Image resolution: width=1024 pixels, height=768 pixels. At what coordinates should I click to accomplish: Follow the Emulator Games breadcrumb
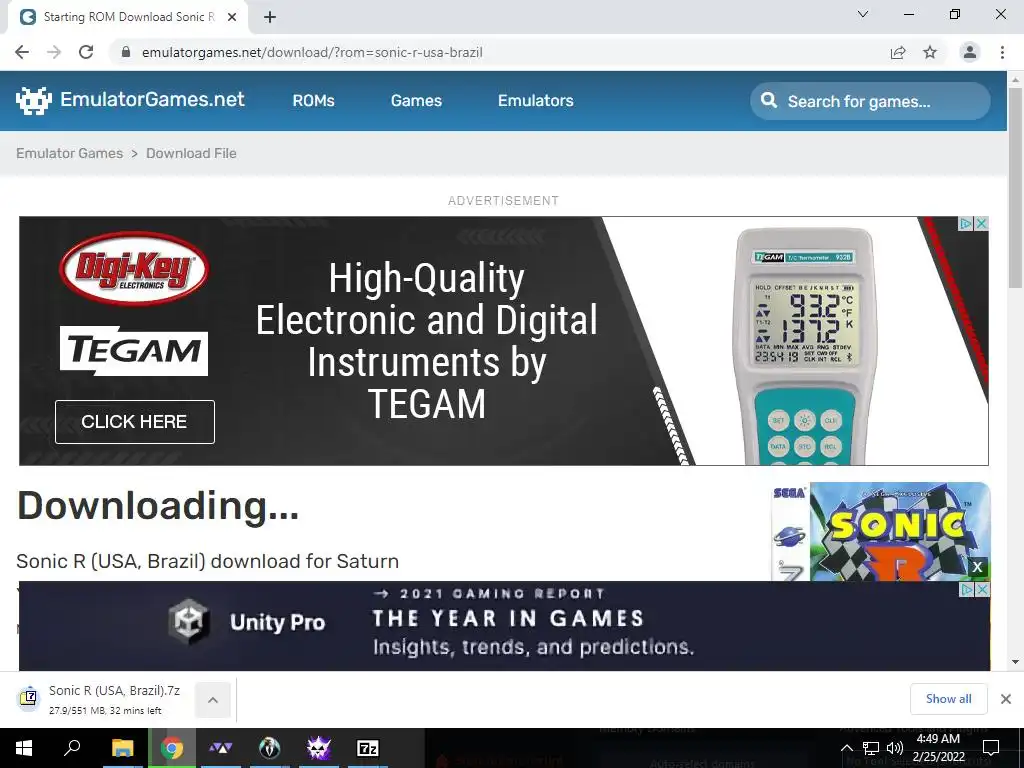pyautogui.click(x=69, y=153)
